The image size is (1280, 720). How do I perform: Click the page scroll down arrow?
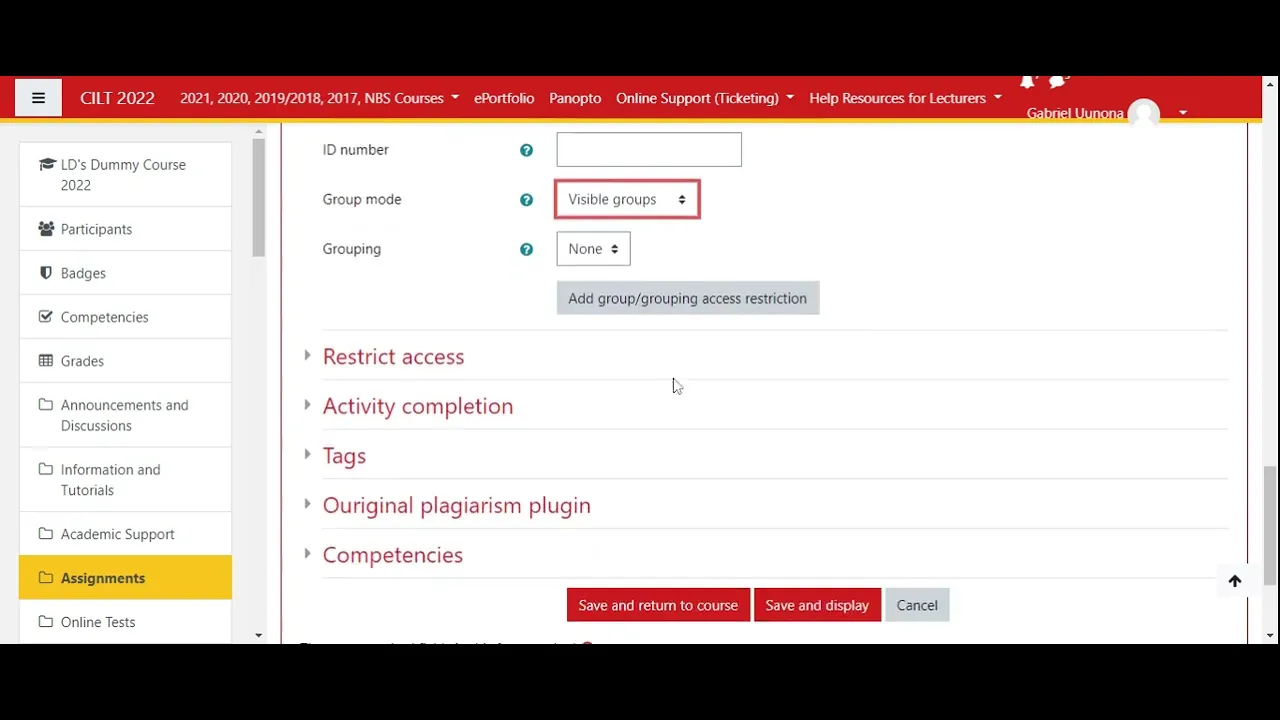pos(1270,635)
